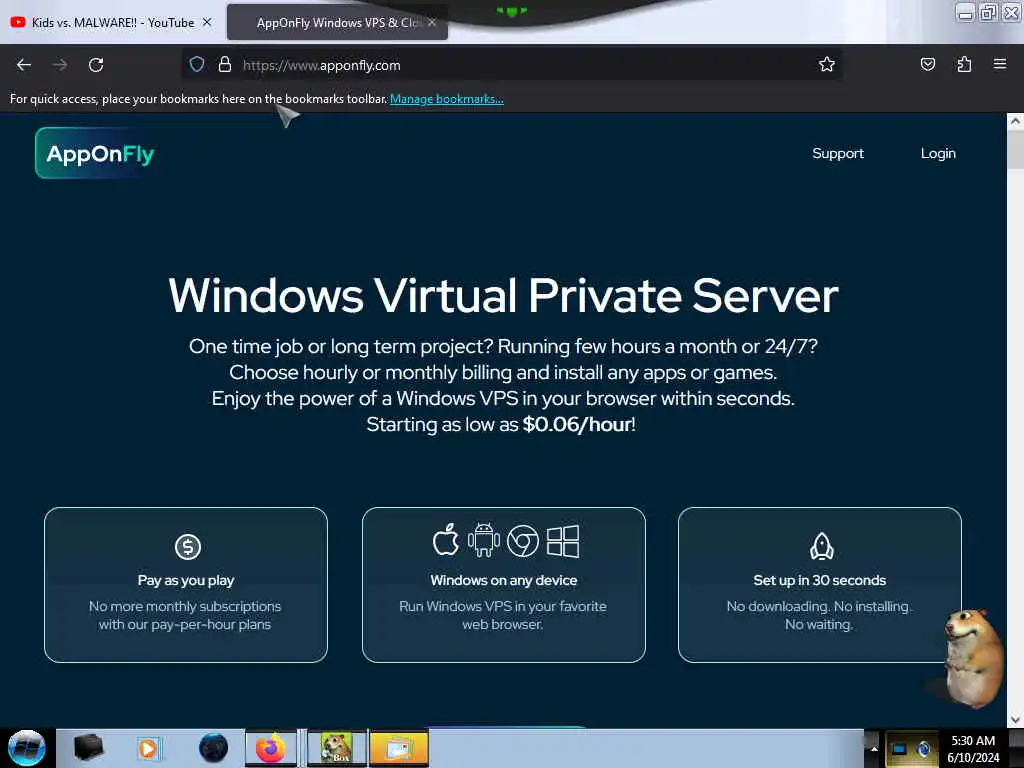
Task: Click the Set up in 30 seconds heading
Action: [820, 580]
